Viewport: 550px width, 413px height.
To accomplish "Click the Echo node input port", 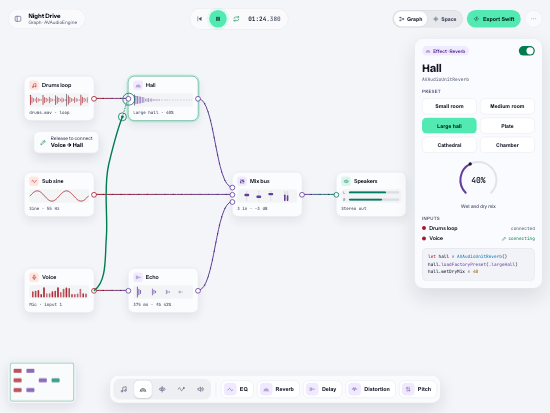I will pyautogui.click(x=128, y=291).
